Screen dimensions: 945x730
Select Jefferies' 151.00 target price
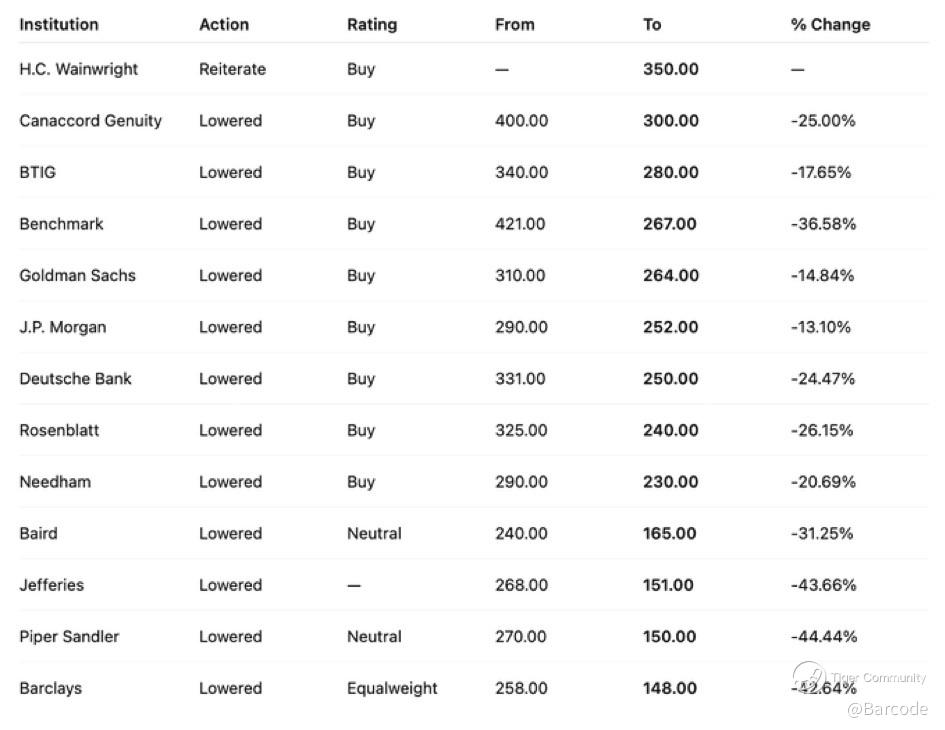point(668,585)
